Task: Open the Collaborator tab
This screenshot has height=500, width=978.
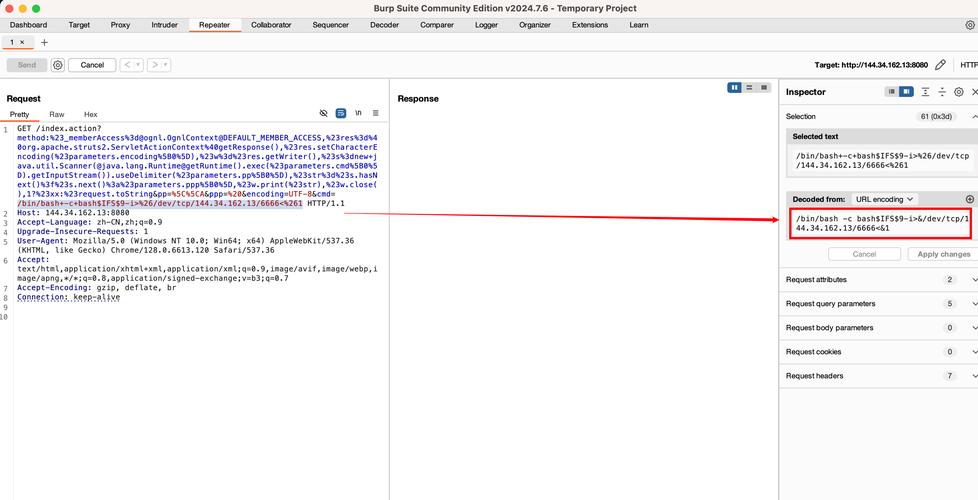Action: tap(271, 25)
